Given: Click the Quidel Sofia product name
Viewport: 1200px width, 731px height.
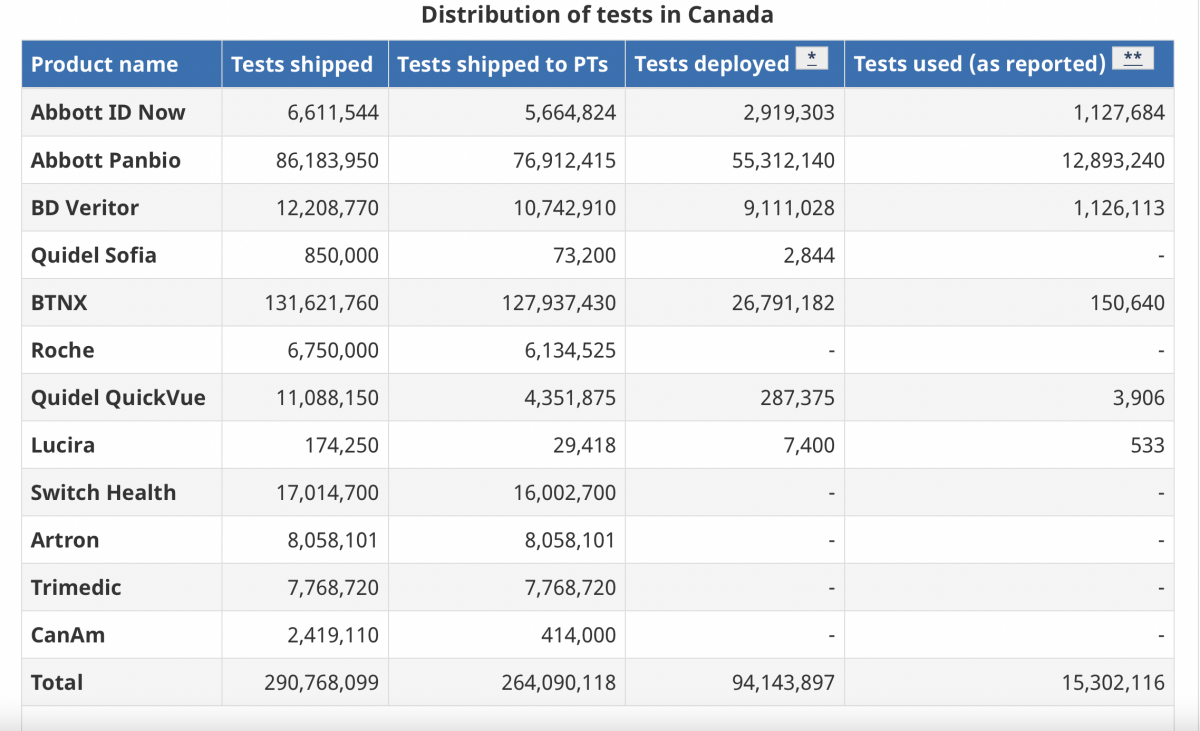Looking at the screenshot, I should (x=94, y=256).
